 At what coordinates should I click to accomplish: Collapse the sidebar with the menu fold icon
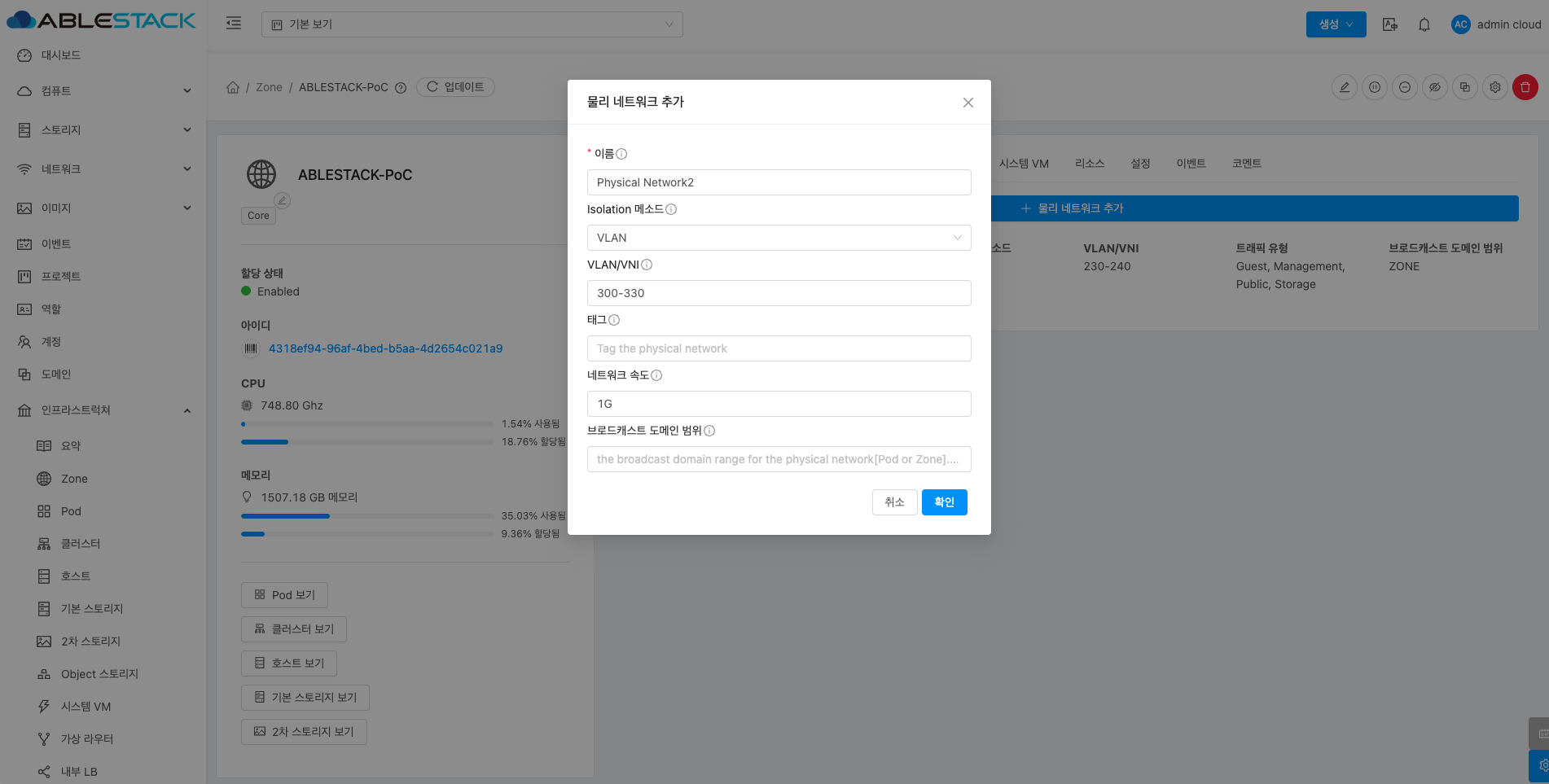pyautogui.click(x=234, y=24)
